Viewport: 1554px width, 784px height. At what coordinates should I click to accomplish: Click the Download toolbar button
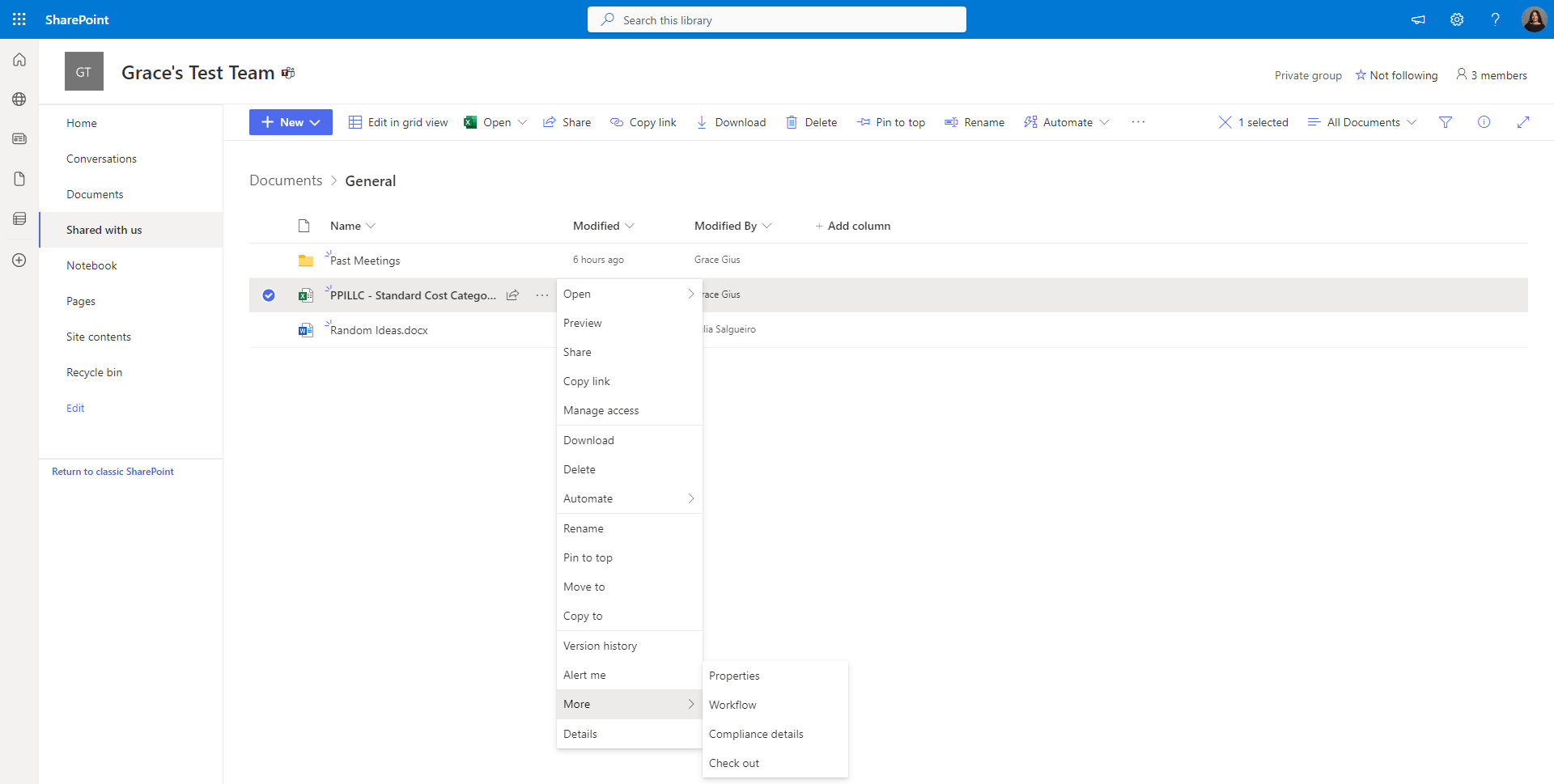pos(731,122)
